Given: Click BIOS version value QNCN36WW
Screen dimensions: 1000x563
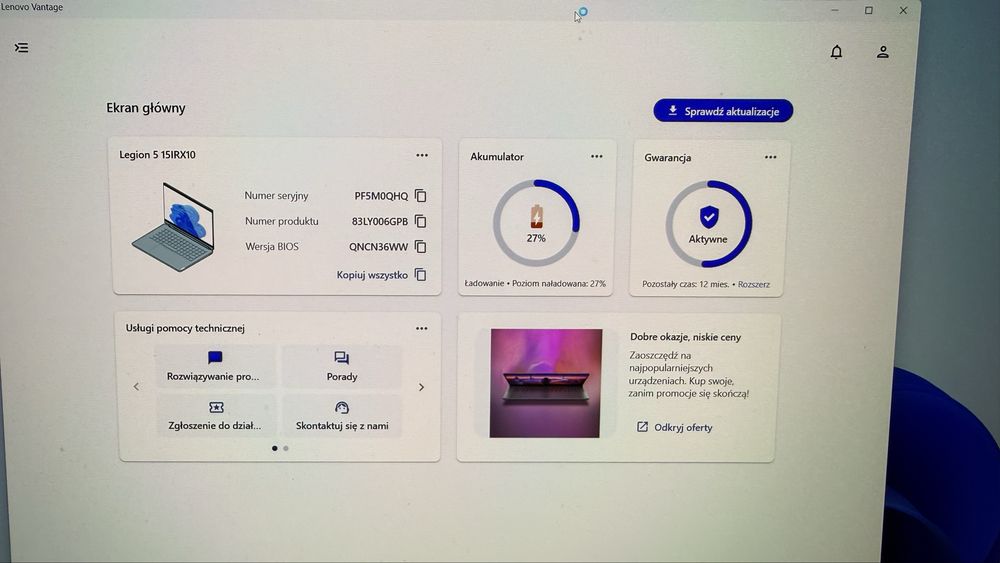Looking at the screenshot, I should 378,247.
